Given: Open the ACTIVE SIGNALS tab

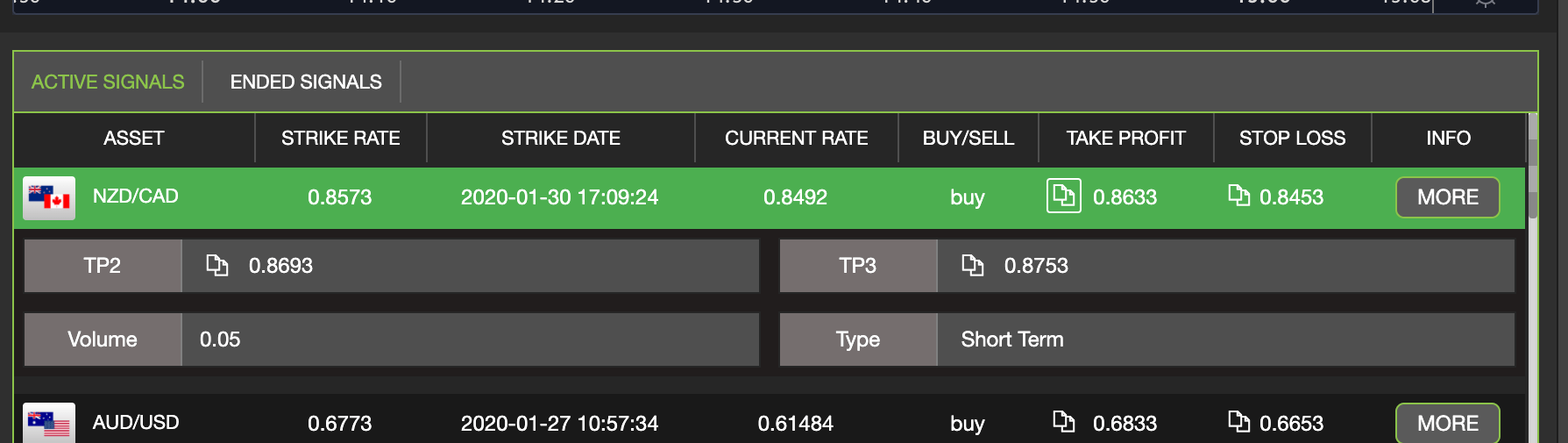Looking at the screenshot, I should click(108, 82).
